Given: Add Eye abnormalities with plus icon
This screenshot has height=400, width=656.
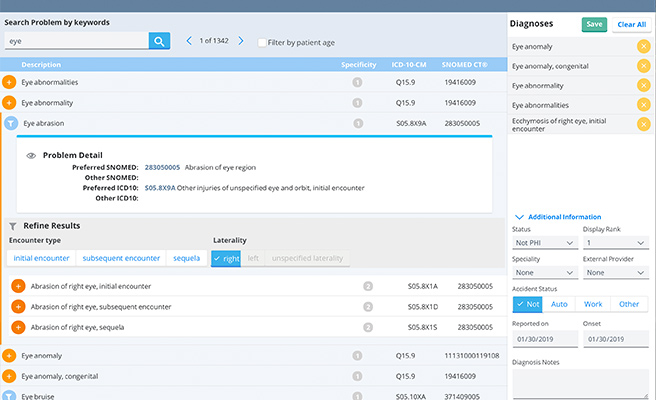Looking at the screenshot, I should click(x=9, y=82).
